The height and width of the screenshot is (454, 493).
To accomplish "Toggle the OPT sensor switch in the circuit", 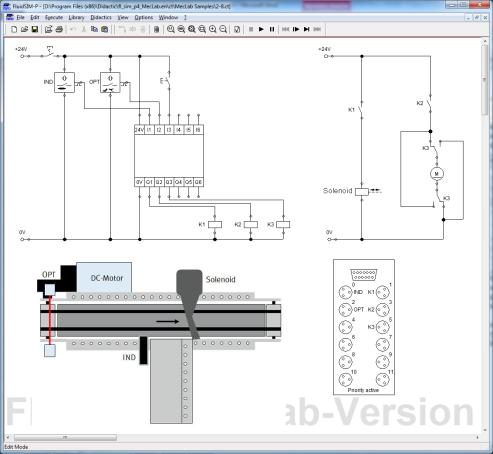I will point(110,82).
